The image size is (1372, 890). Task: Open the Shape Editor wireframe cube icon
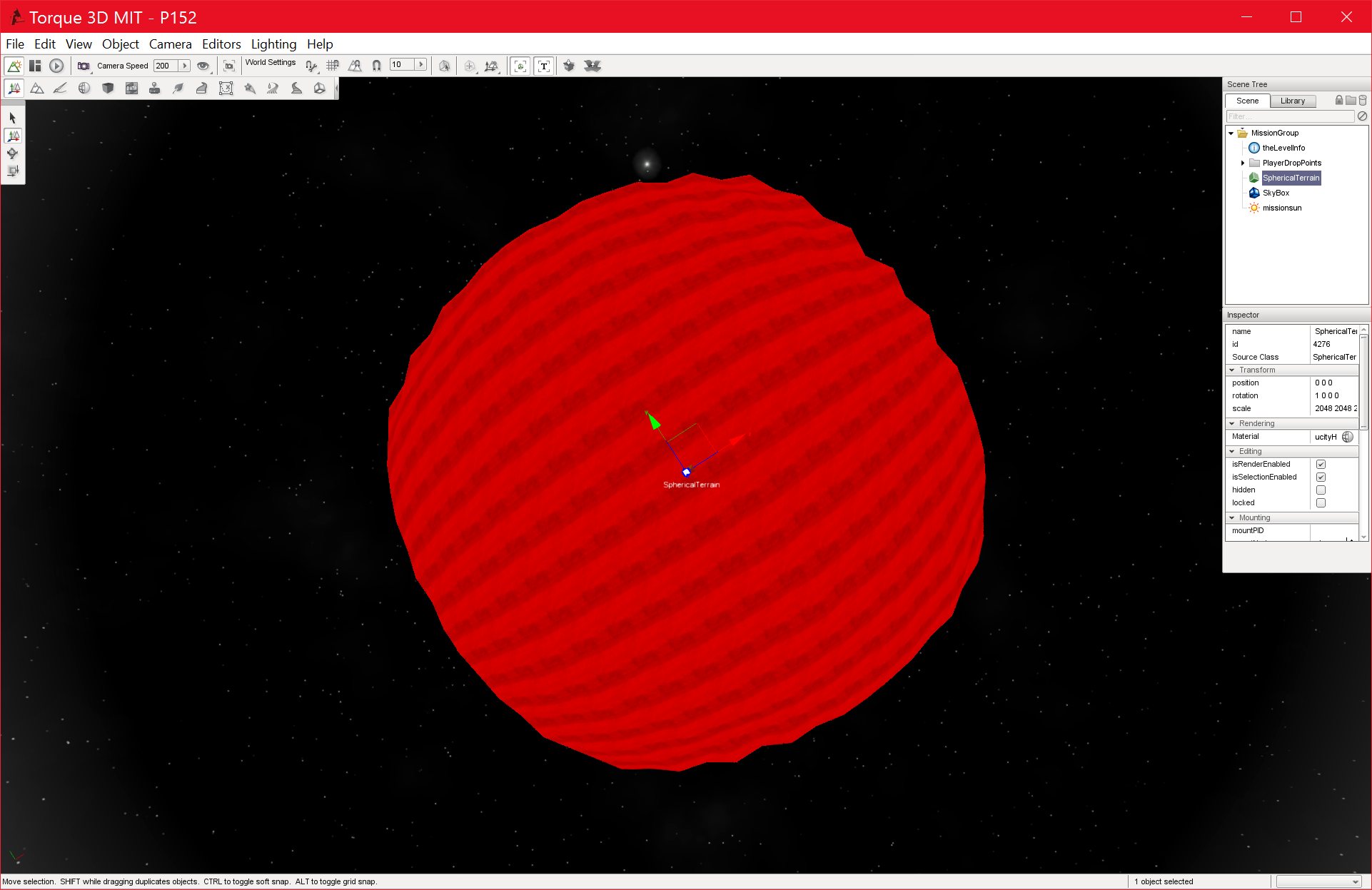tap(320, 88)
